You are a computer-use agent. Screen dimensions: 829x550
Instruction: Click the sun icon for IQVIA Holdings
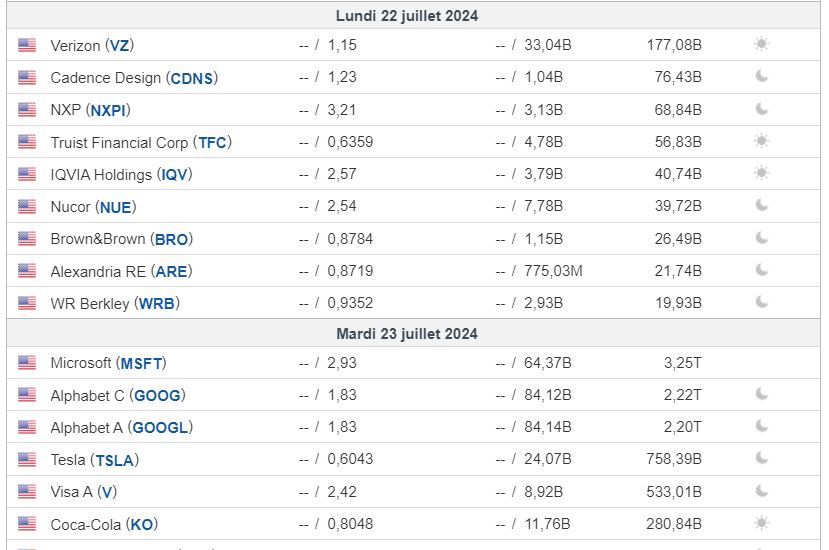[762, 174]
